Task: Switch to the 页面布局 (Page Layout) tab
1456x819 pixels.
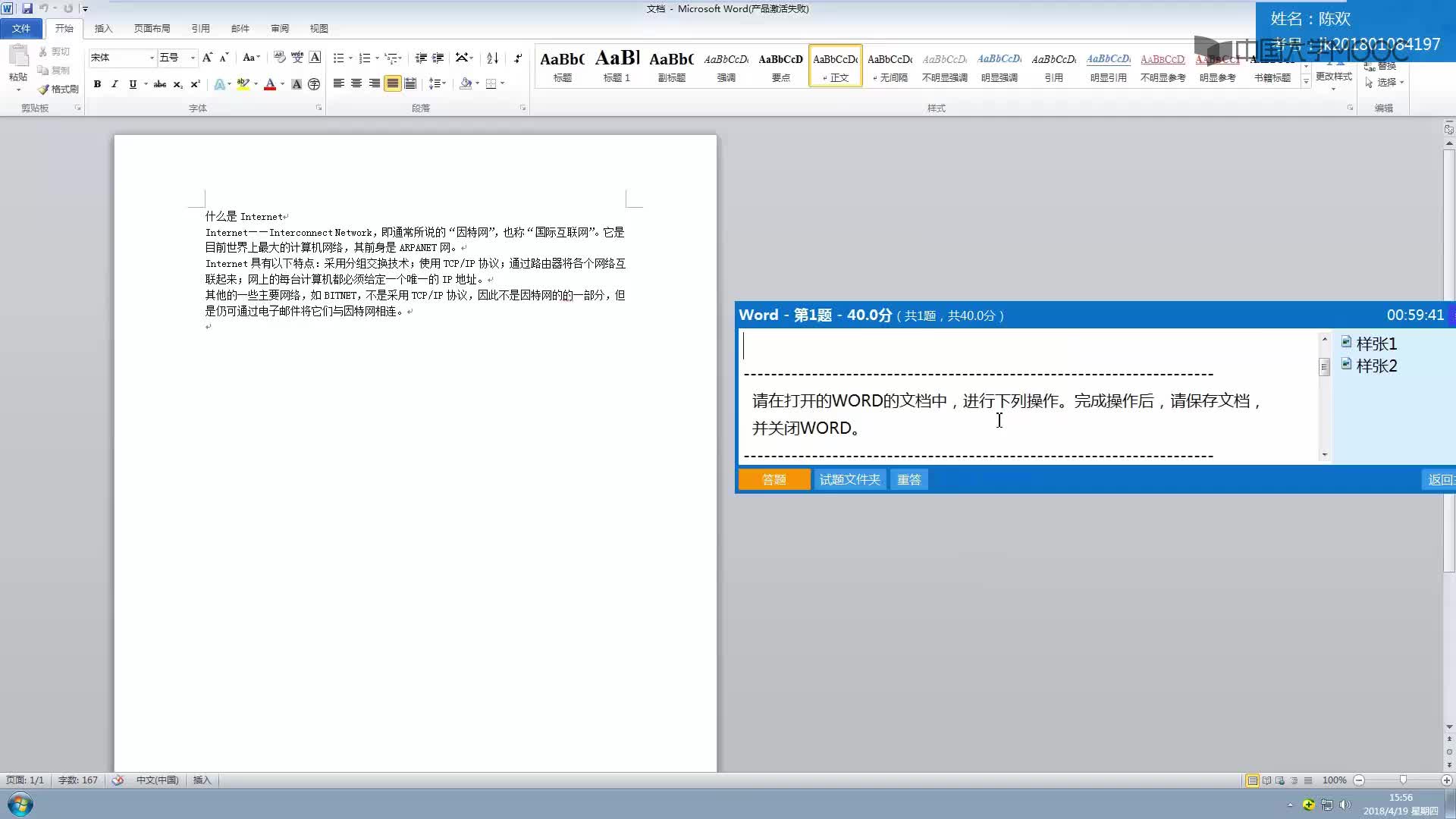Action: tap(152, 29)
